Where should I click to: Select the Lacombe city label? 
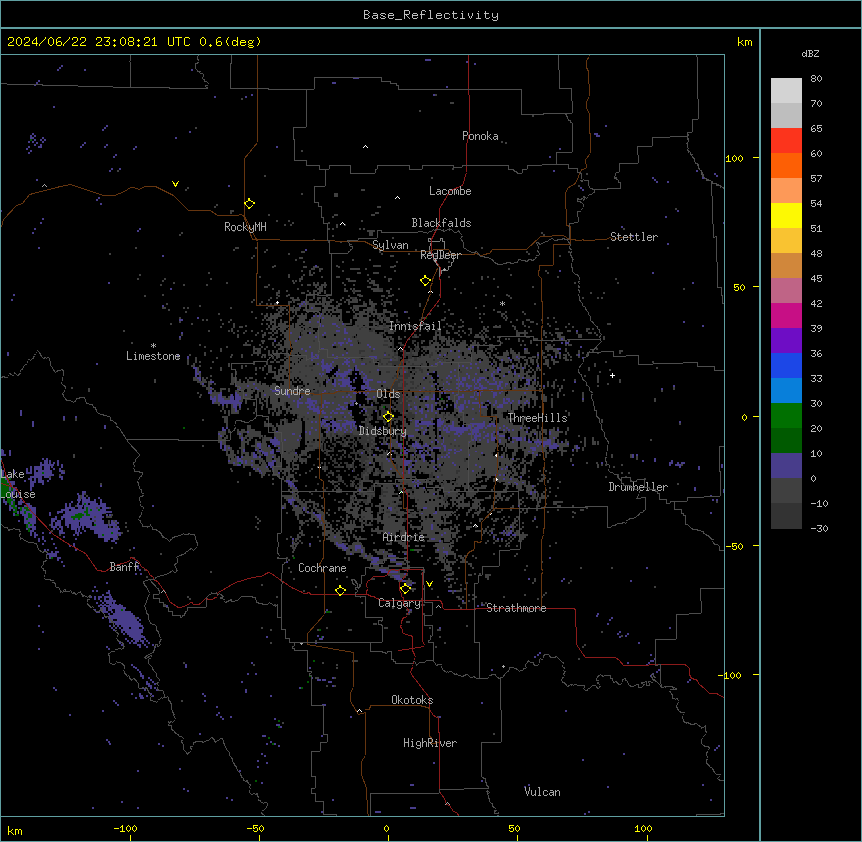tap(450, 191)
